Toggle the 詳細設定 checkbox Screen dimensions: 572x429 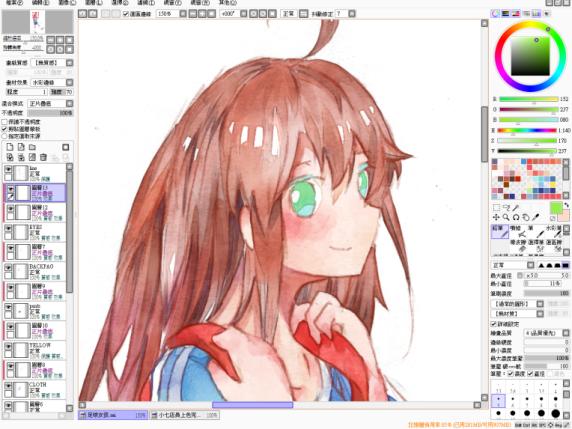[494, 324]
